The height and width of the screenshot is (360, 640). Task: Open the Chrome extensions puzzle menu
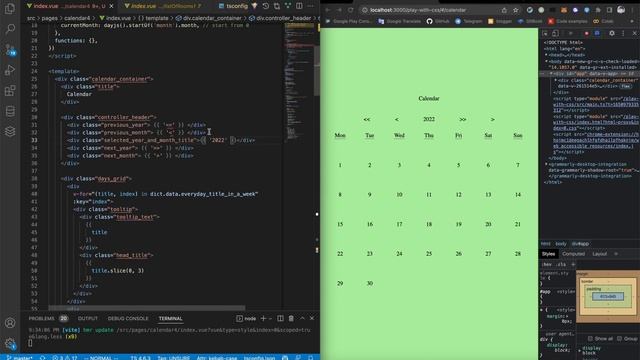(598, 10)
